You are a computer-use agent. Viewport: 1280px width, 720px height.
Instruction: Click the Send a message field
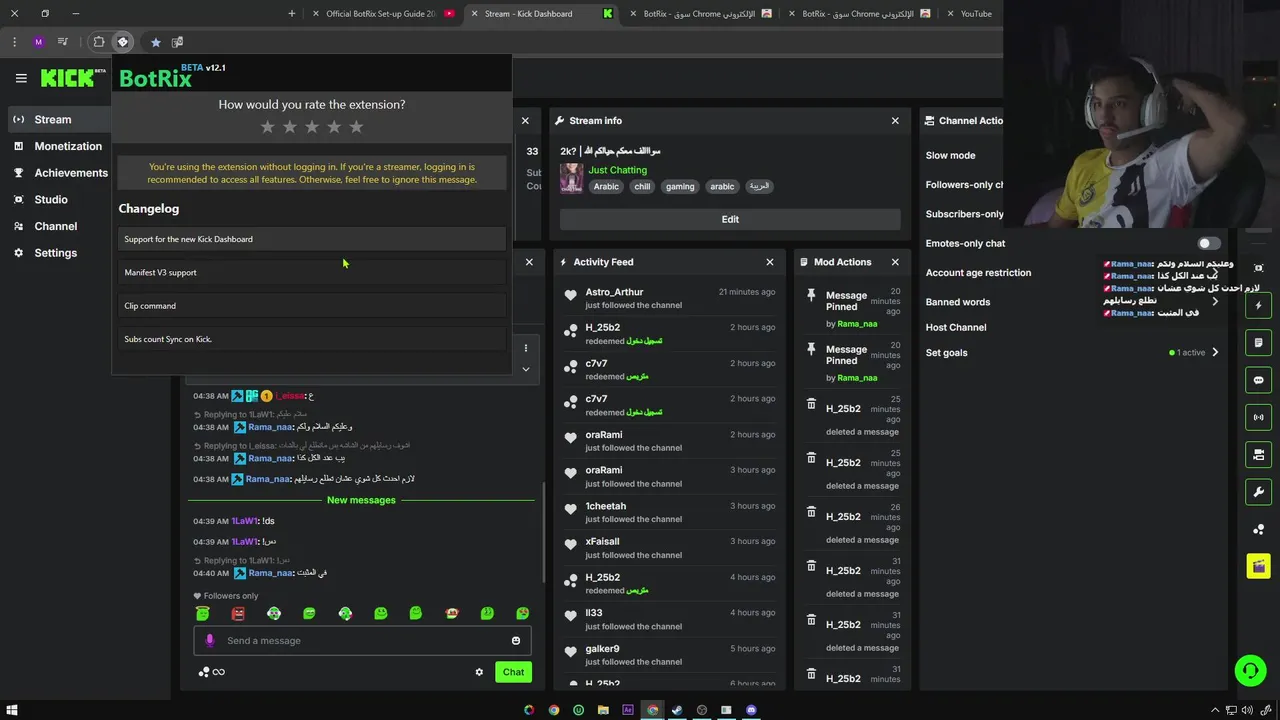click(x=364, y=641)
